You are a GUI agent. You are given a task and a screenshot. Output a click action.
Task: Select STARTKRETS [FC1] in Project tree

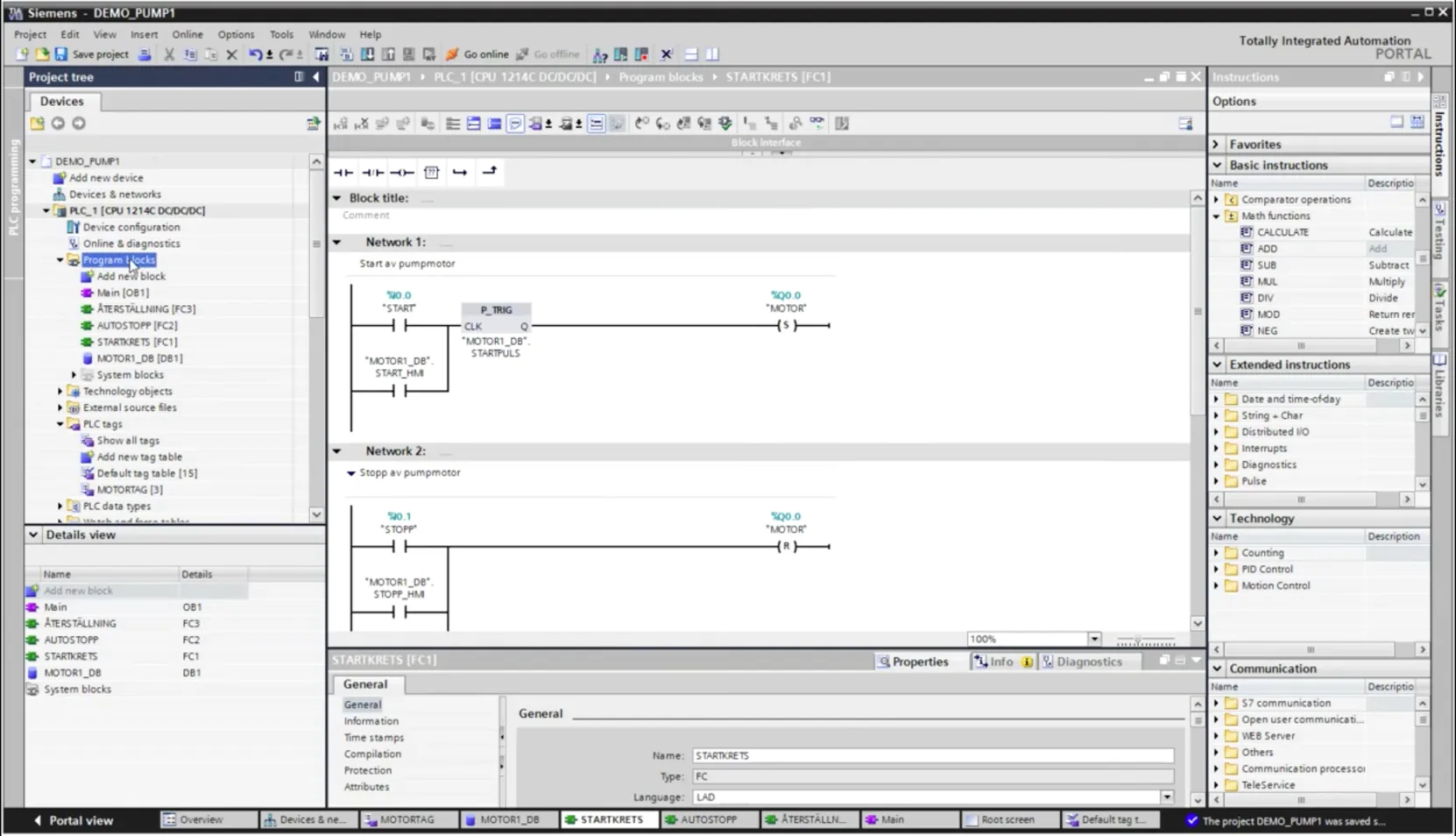[137, 342]
